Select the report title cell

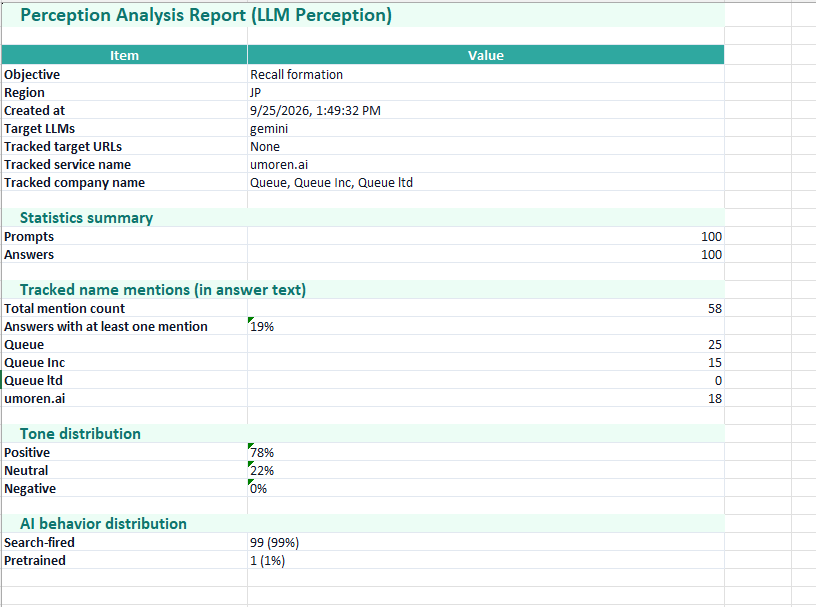pyautogui.click(x=363, y=15)
